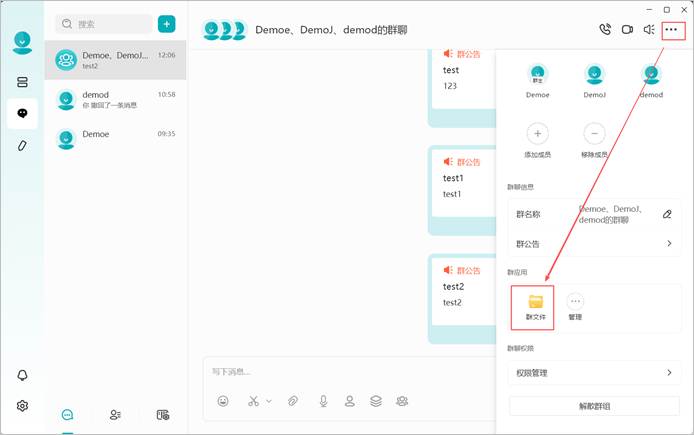Mute group notifications with the speaker icon
694x435 pixels.
tap(649, 30)
